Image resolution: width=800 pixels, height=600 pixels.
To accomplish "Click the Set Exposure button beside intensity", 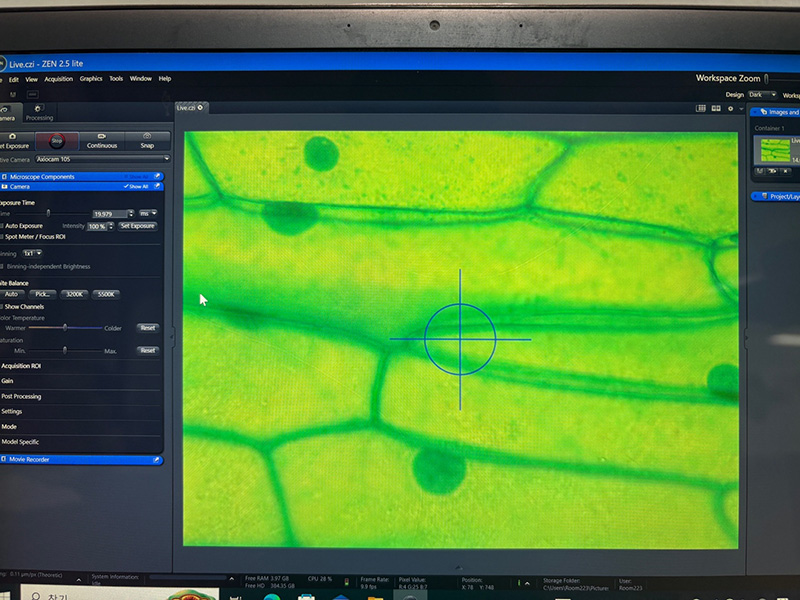I will [137, 226].
